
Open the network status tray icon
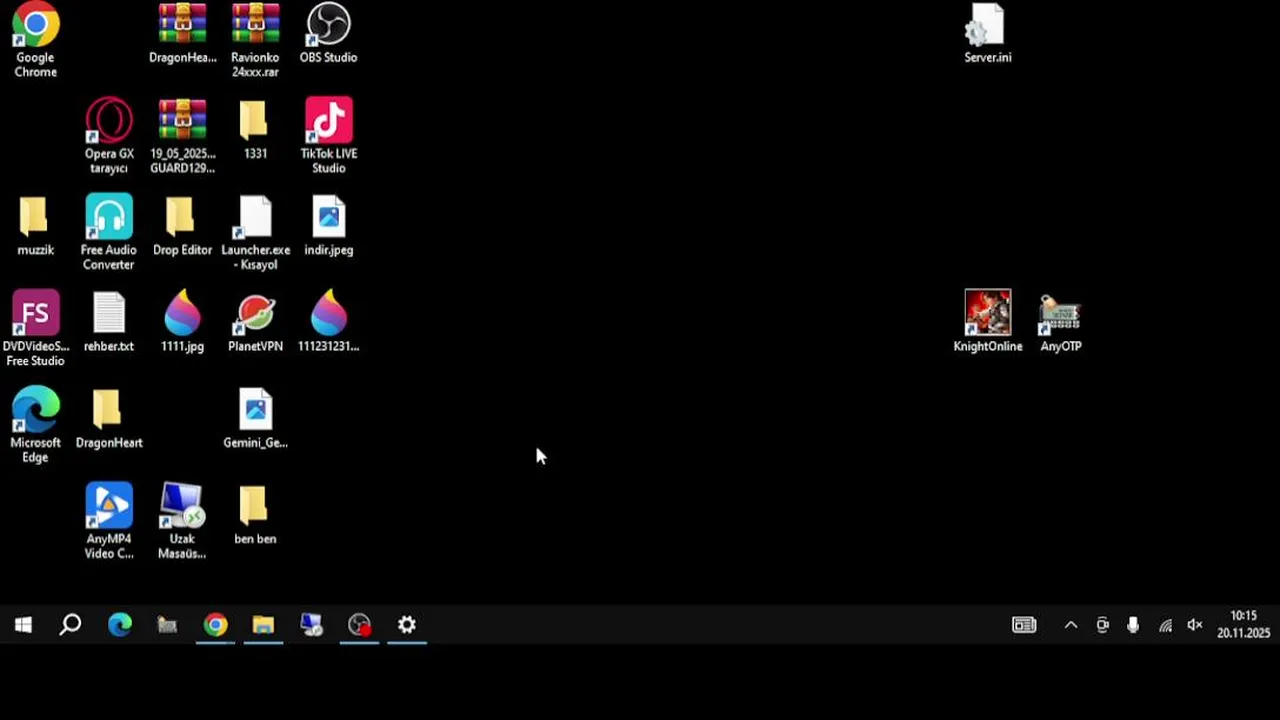tap(1165, 625)
